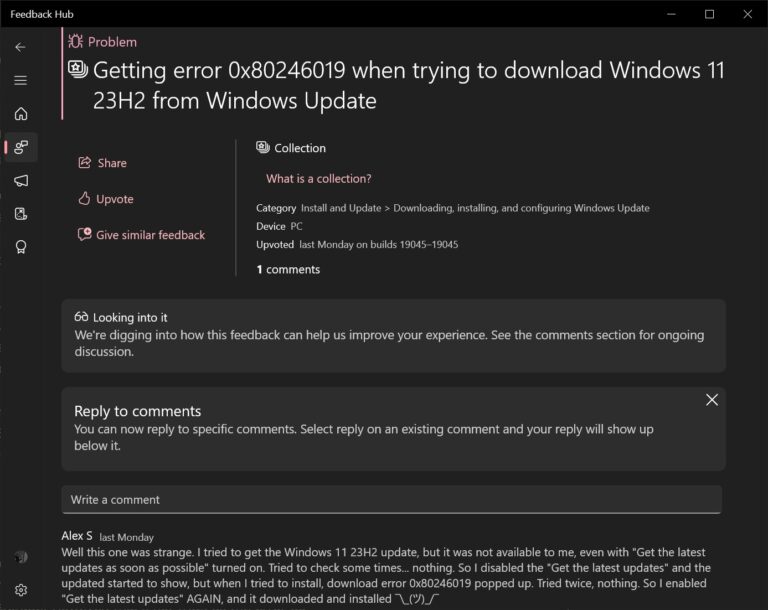
Task: Open the Feedback section icon in sidebar
Action: [21, 147]
